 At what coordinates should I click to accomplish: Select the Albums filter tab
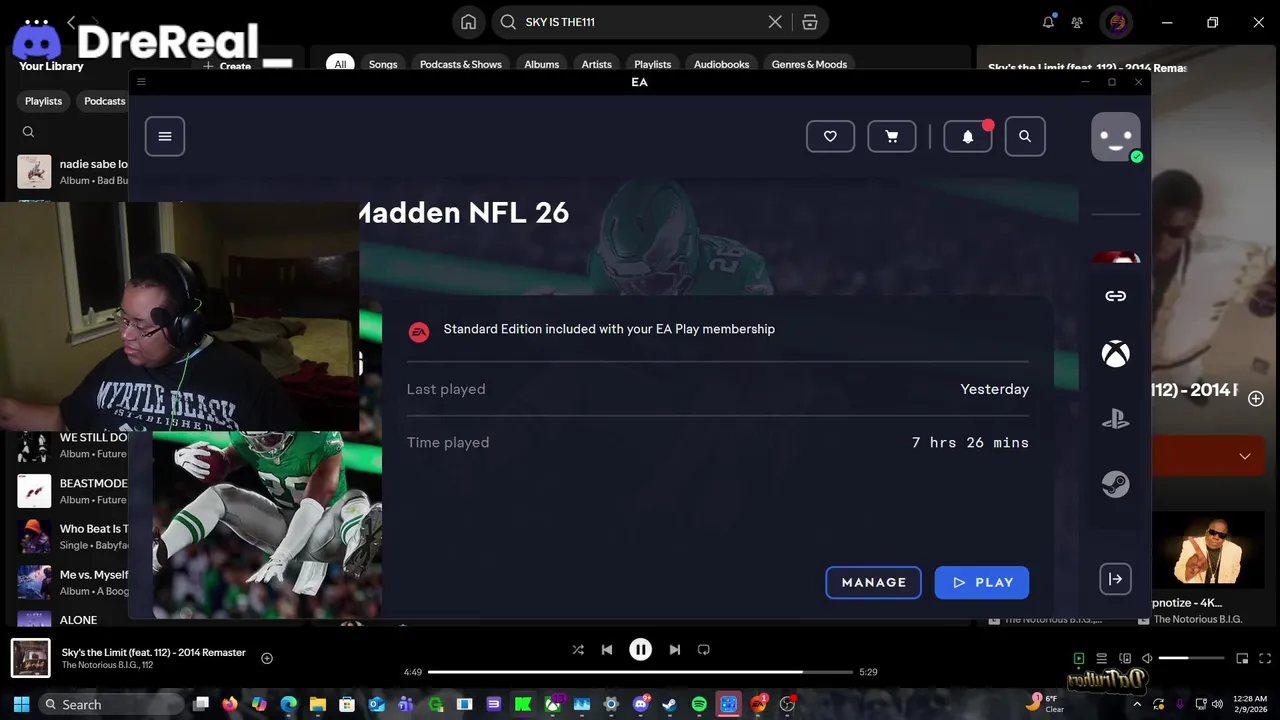coord(542,64)
